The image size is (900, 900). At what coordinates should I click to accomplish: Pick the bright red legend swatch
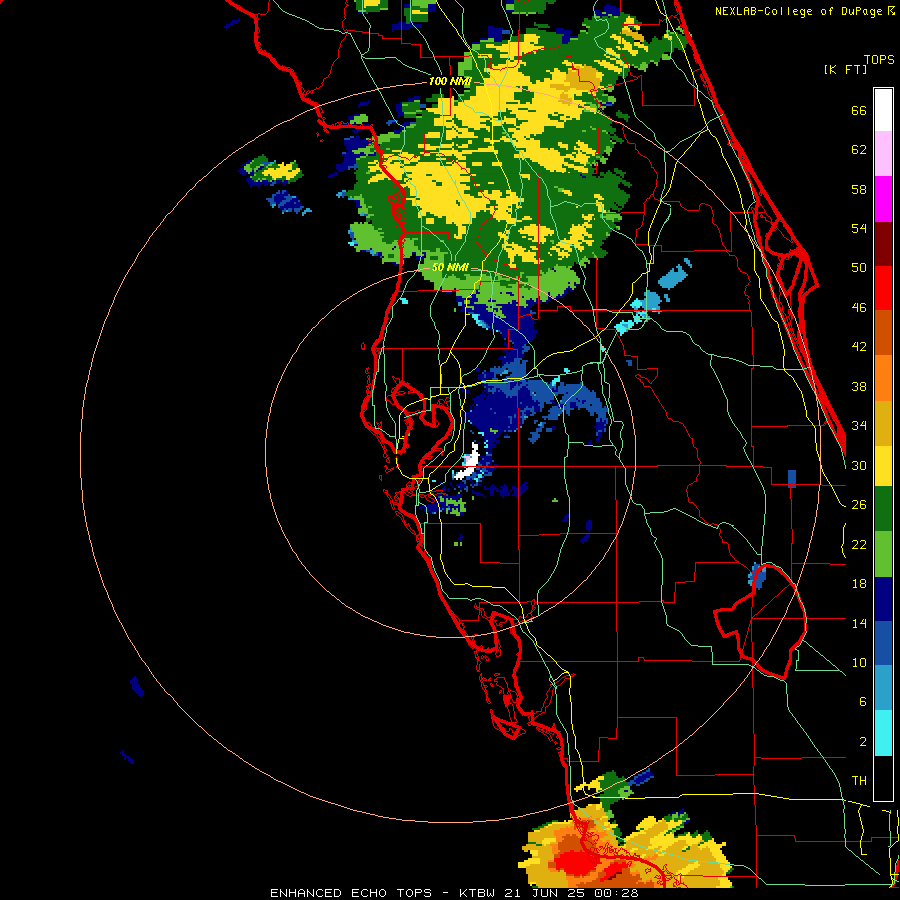(x=883, y=288)
